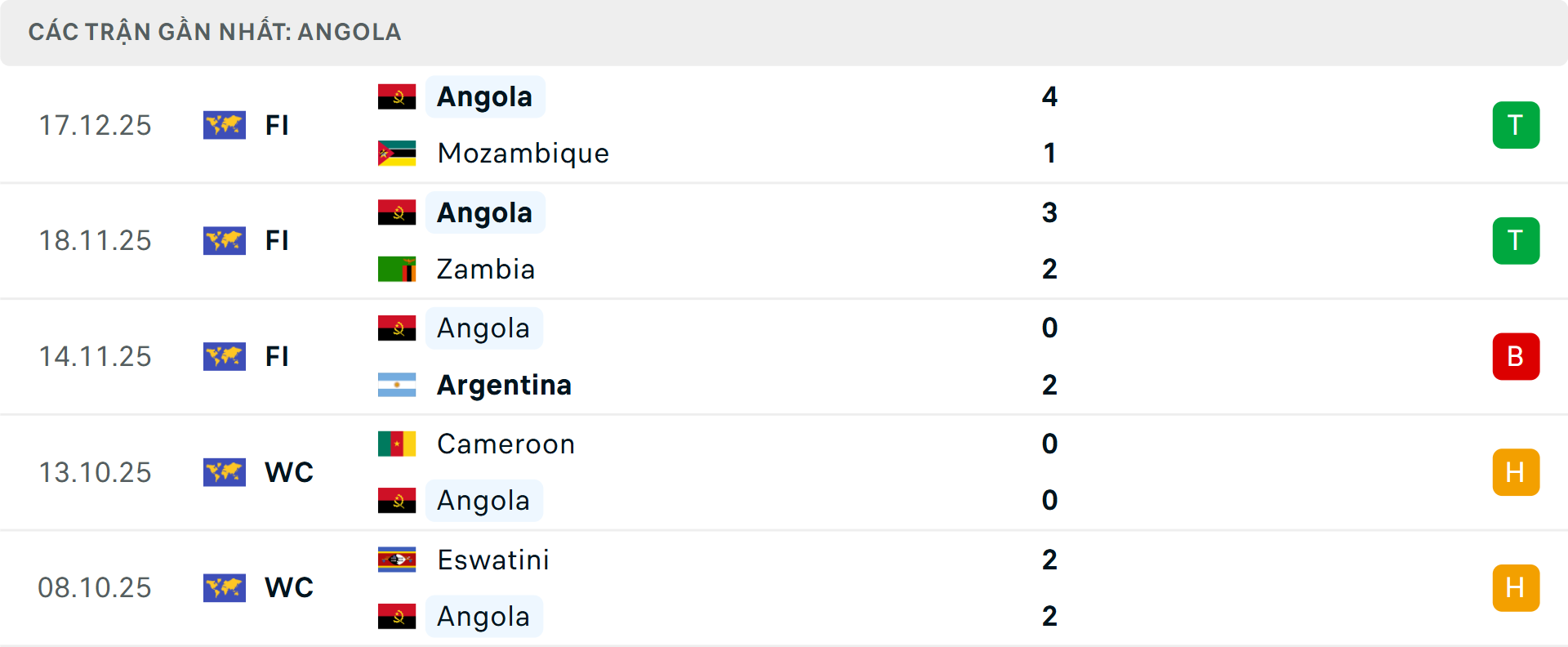Click the green T result badge for the Mozambique match

tap(1516, 125)
